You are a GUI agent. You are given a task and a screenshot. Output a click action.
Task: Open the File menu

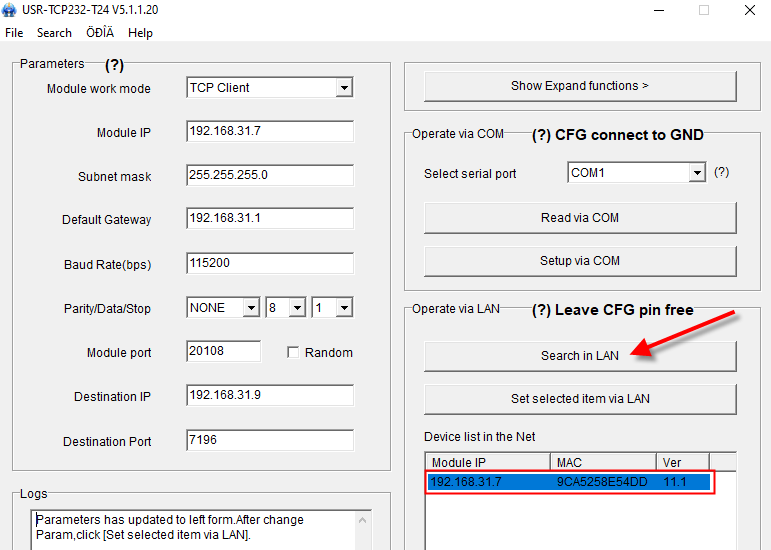[x=14, y=33]
